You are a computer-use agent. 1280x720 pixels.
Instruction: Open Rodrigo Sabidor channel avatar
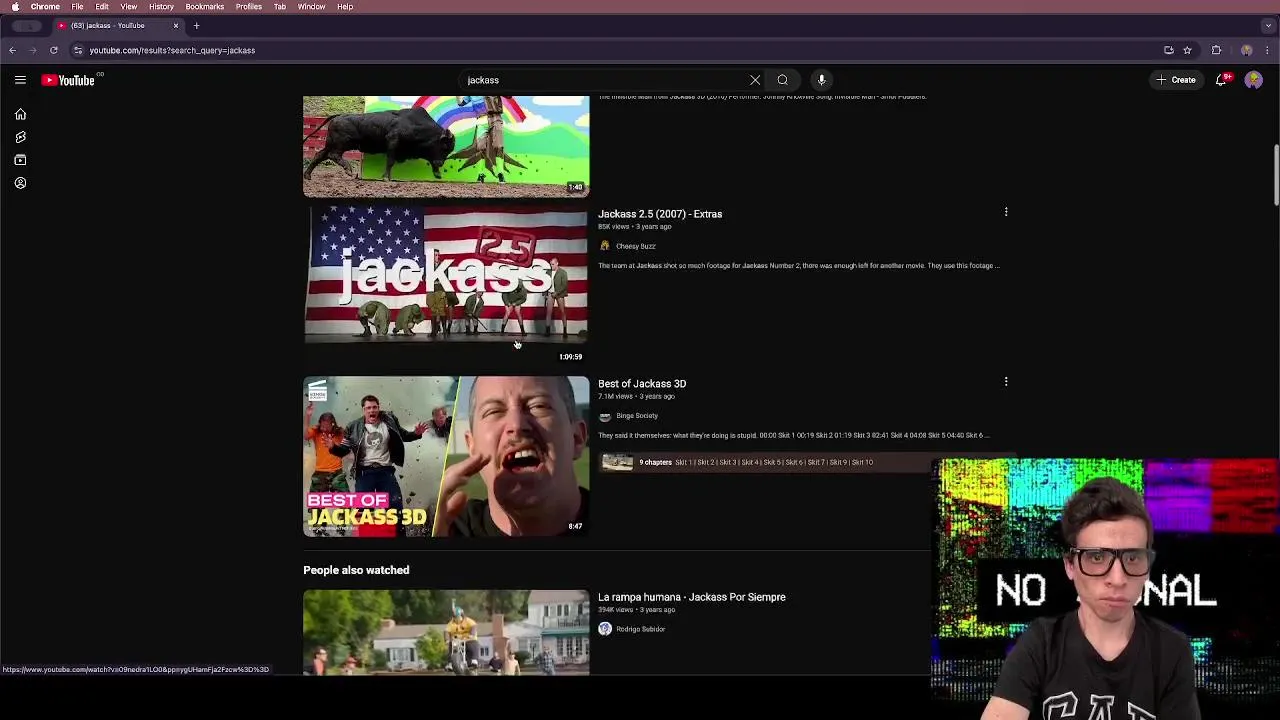click(604, 629)
